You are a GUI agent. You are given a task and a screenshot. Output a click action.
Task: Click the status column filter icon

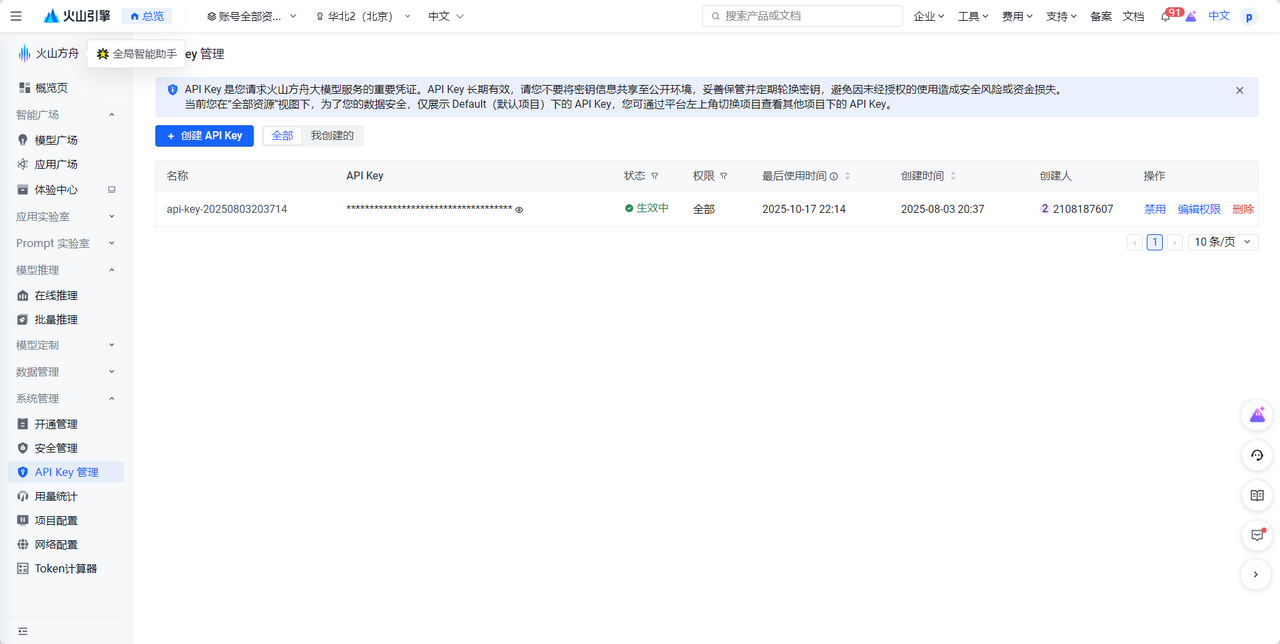tap(655, 176)
